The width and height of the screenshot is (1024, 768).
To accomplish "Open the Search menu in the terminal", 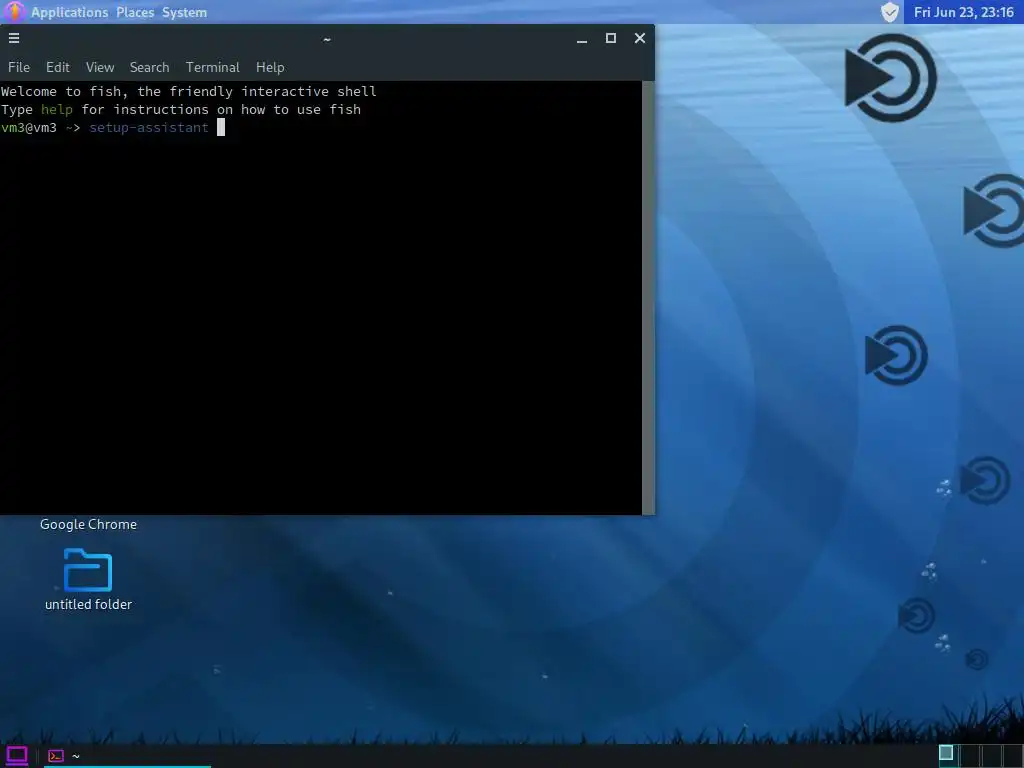I will click(149, 67).
